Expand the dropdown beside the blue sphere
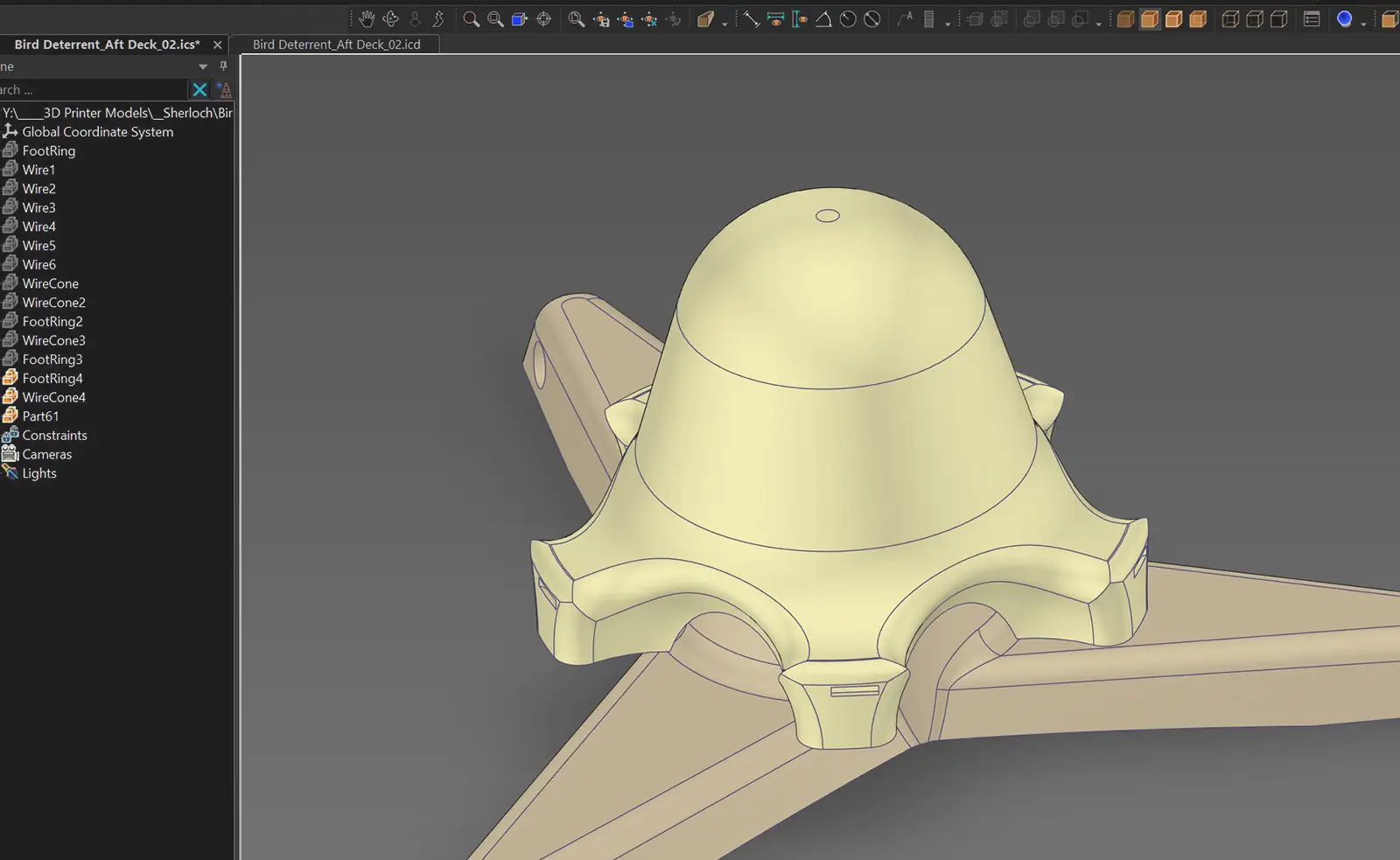The width and height of the screenshot is (1400, 860). [1363, 24]
